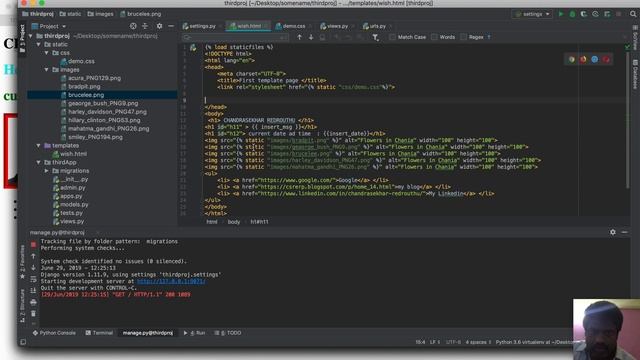The height and width of the screenshot is (360, 640).
Task: Clear console with trash icon
Action: point(33,313)
